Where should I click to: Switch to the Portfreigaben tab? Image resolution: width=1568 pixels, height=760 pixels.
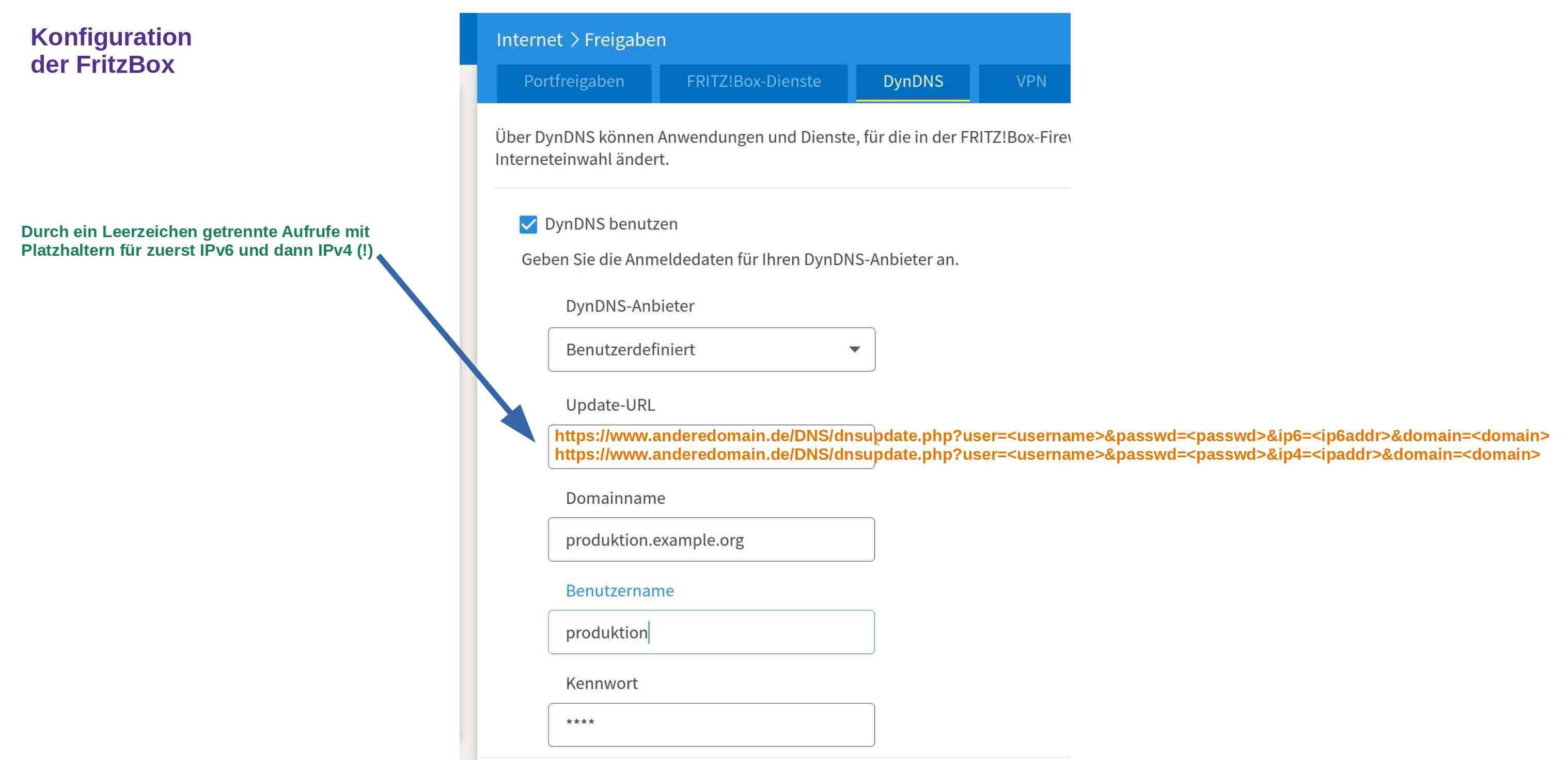573,82
